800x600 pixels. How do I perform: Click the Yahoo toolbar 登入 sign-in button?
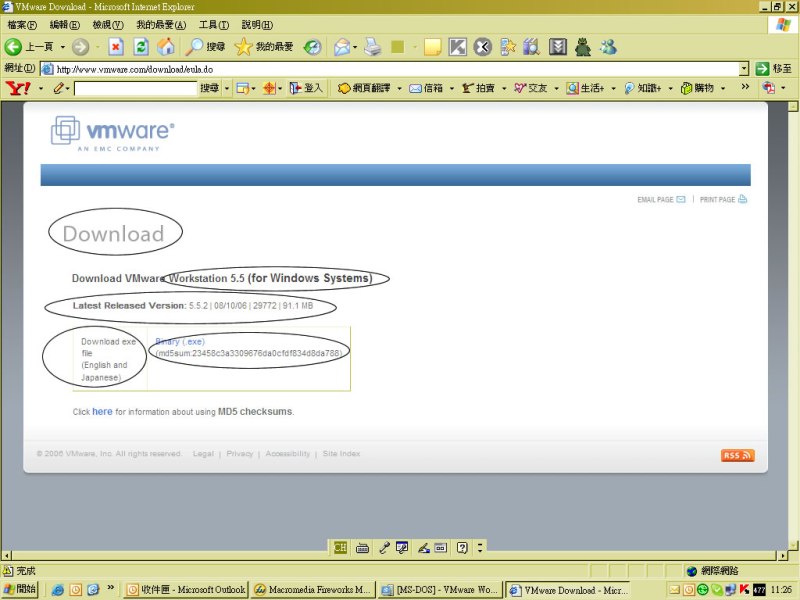coord(306,88)
